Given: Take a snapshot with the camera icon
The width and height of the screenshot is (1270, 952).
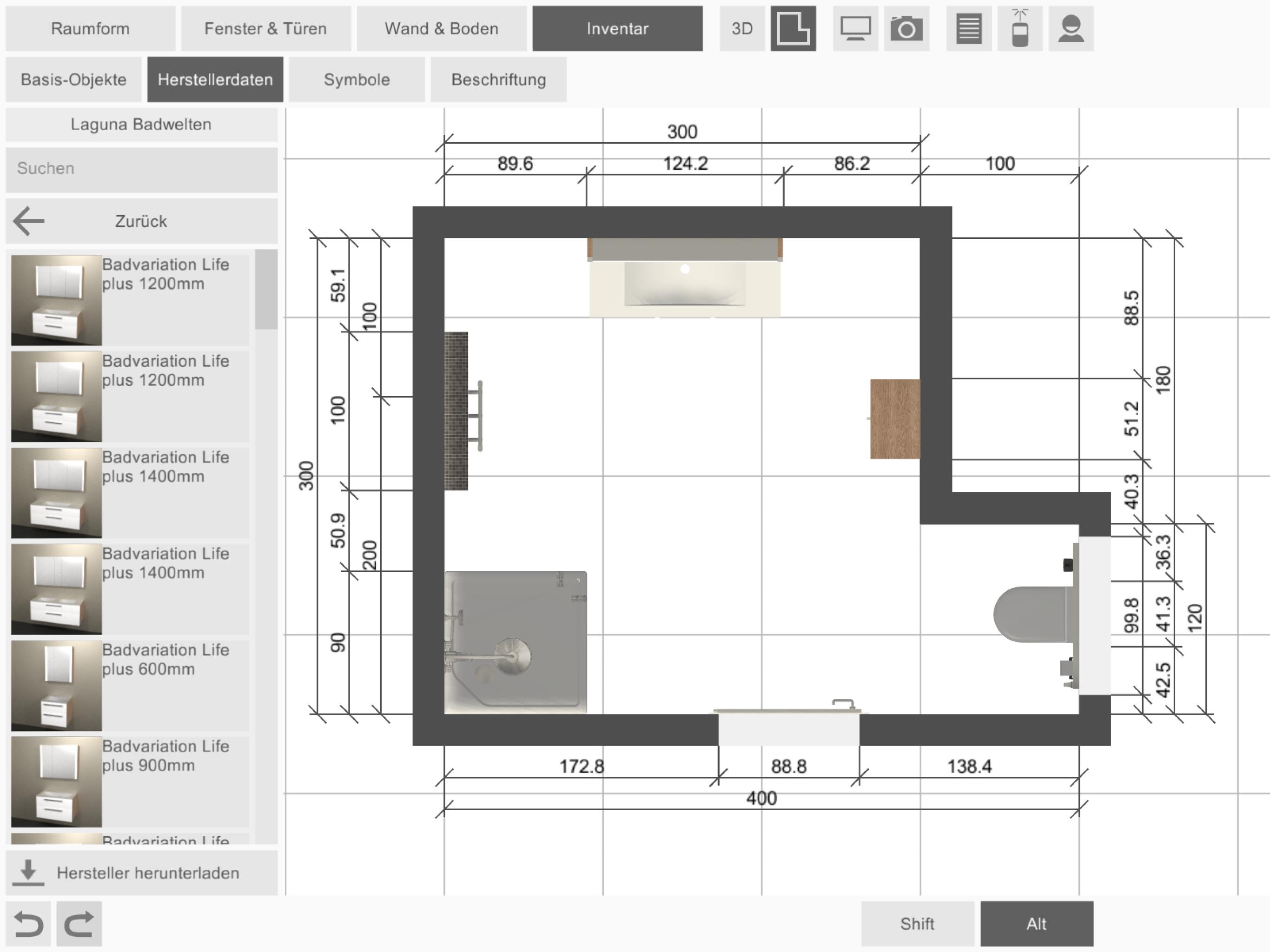Looking at the screenshot, I should pos(906,29).
